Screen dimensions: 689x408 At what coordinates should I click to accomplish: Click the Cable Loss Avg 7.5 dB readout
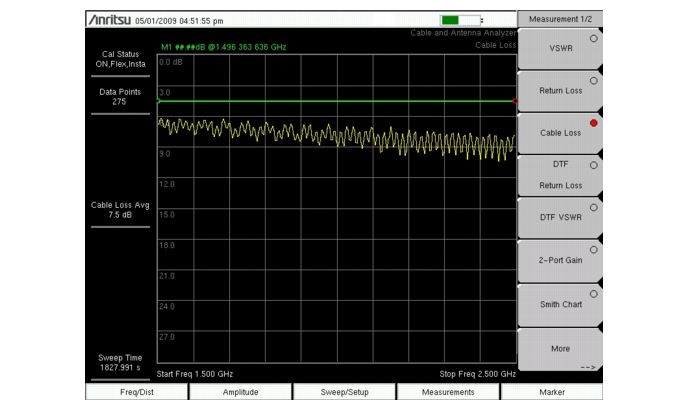(120, 210)
